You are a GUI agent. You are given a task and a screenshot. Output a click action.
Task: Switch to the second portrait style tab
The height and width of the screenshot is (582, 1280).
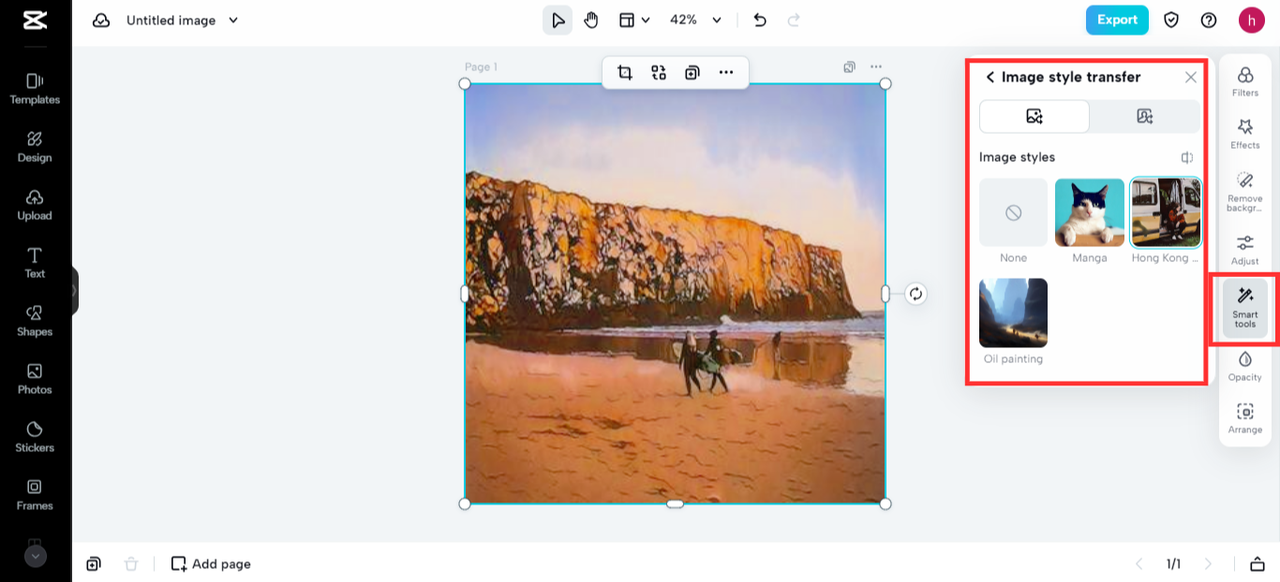(x=1145, y=116)
